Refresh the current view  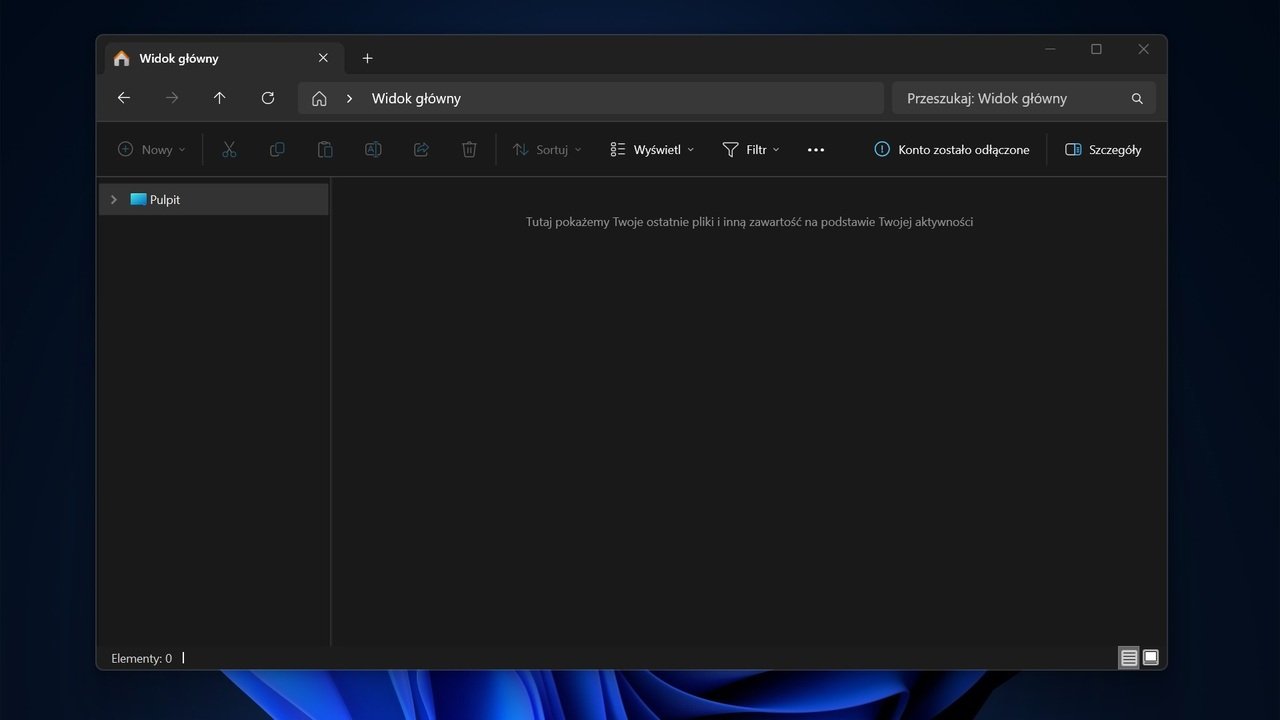(x=268, y=98)
